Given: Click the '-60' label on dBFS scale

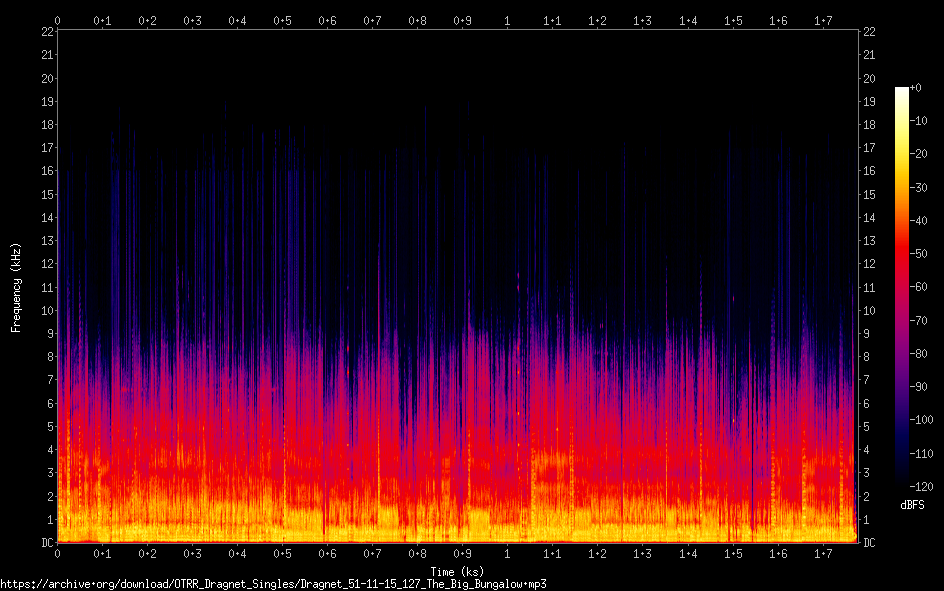Looking at the screenshot, I should (920, 286).
